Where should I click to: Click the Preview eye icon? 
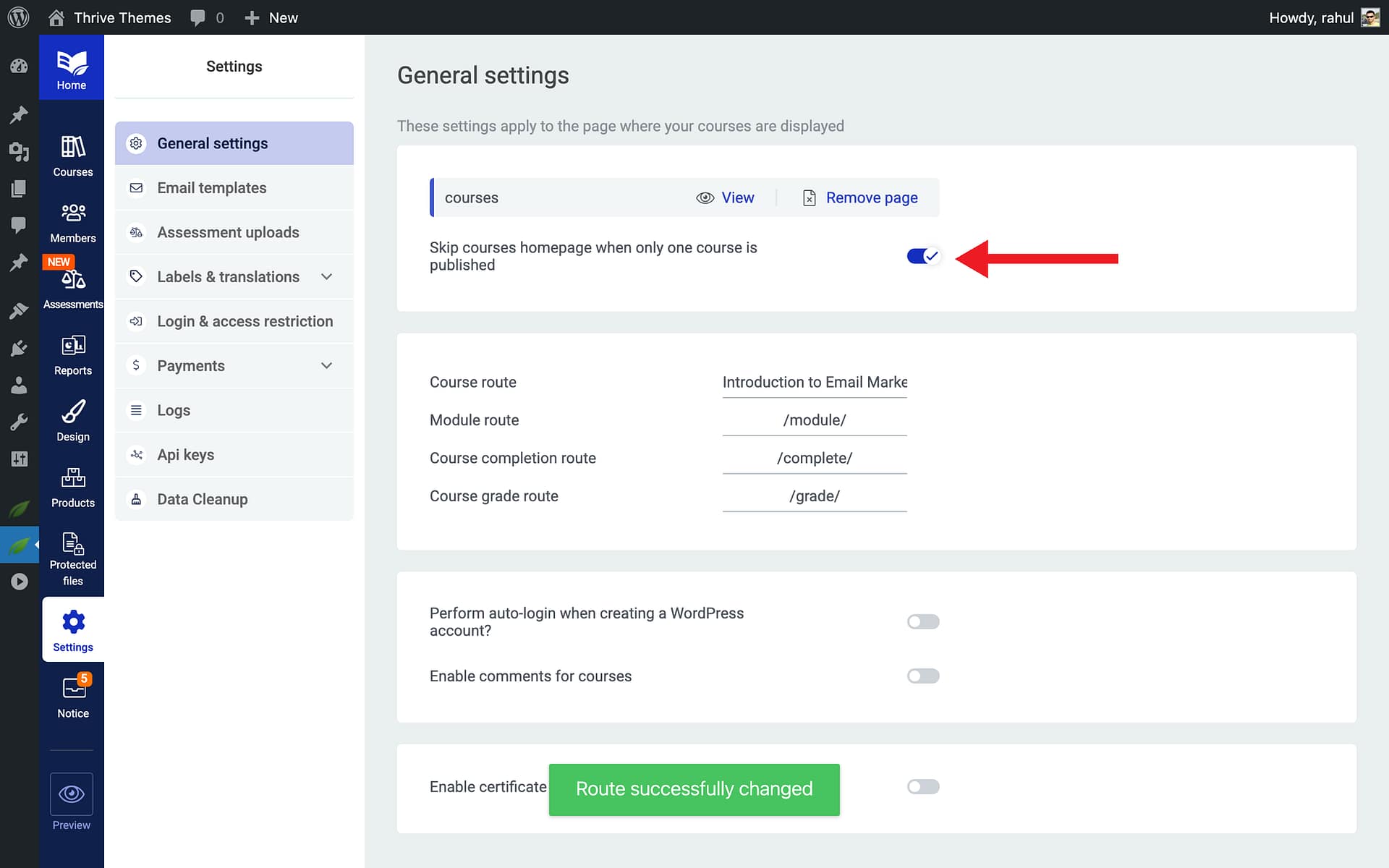[71, 793]
